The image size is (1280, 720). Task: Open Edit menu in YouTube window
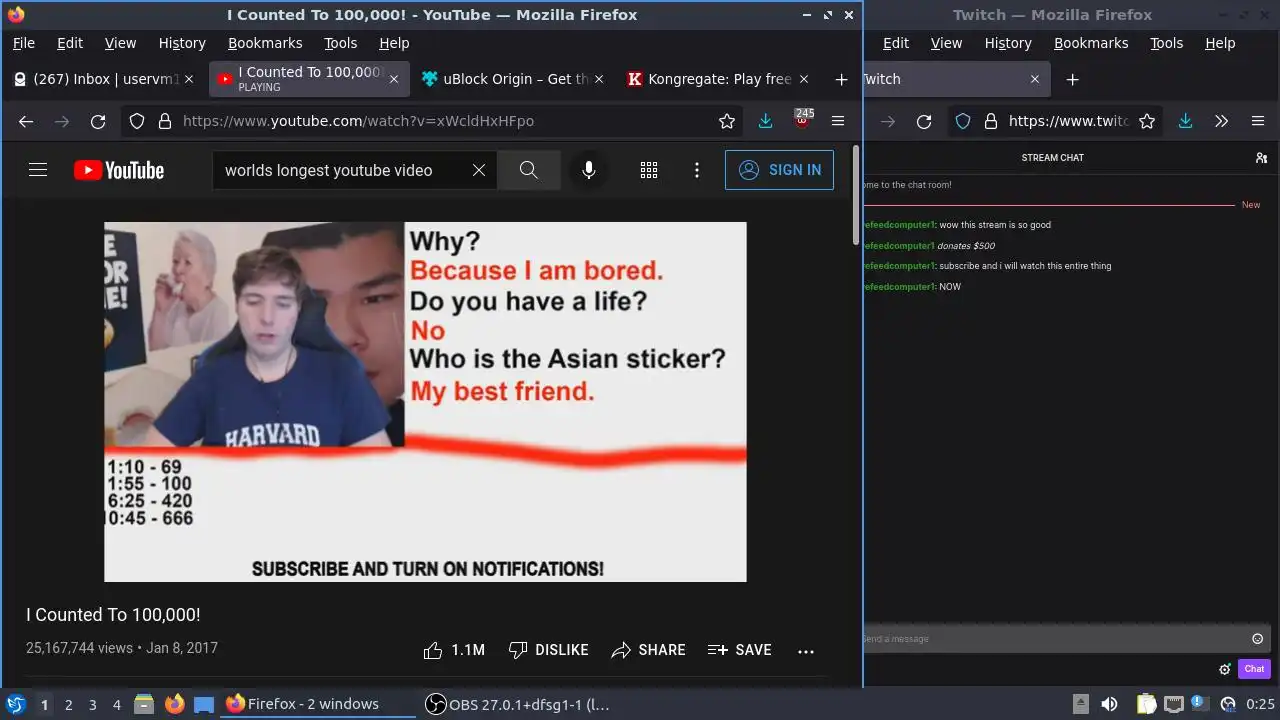click(70, 43)
